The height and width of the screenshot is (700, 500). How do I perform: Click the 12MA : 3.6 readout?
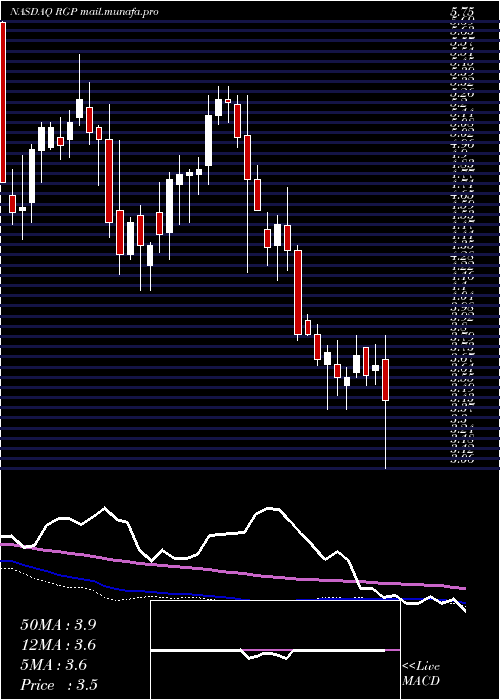(x=58, y=646)
